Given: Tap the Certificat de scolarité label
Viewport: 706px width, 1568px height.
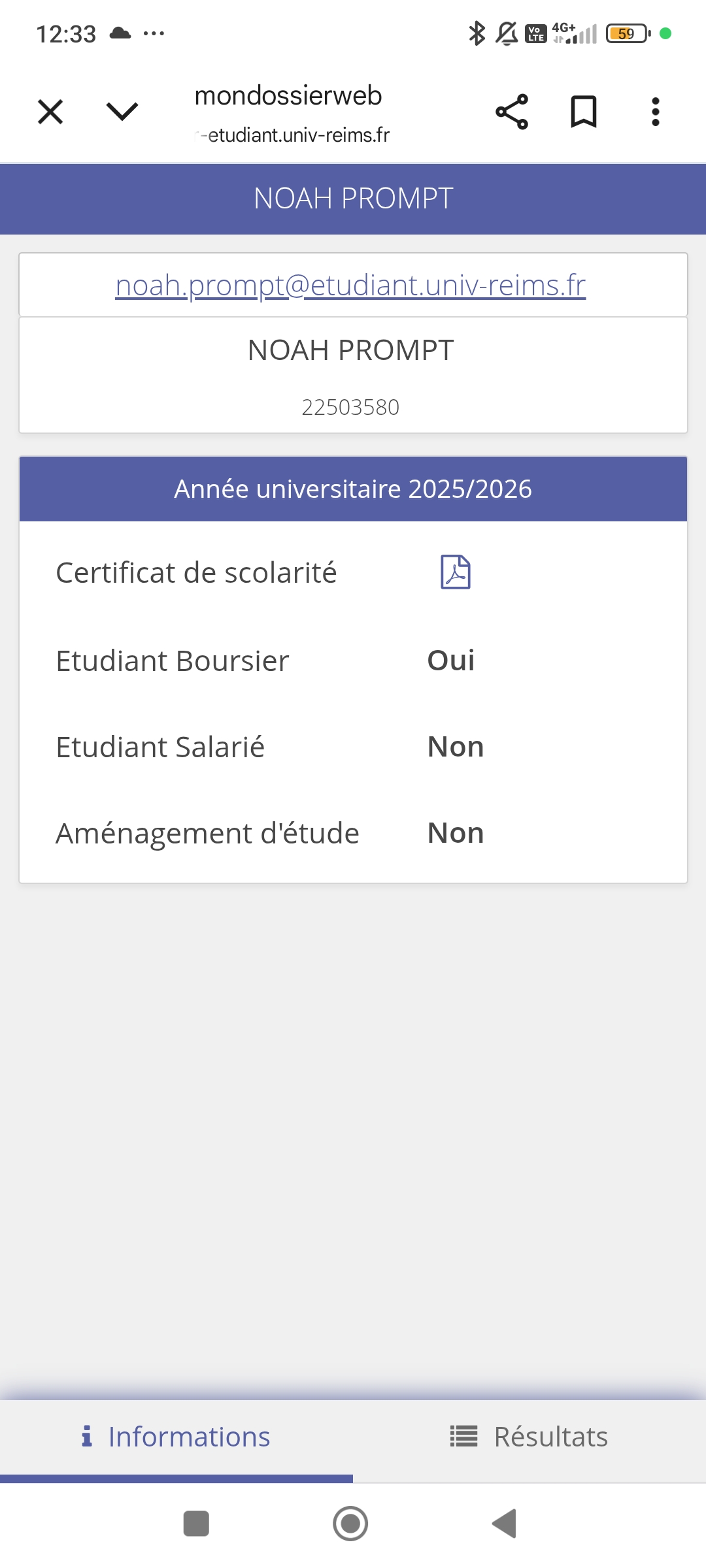Looking at the screenshot, I should (196, 573).
